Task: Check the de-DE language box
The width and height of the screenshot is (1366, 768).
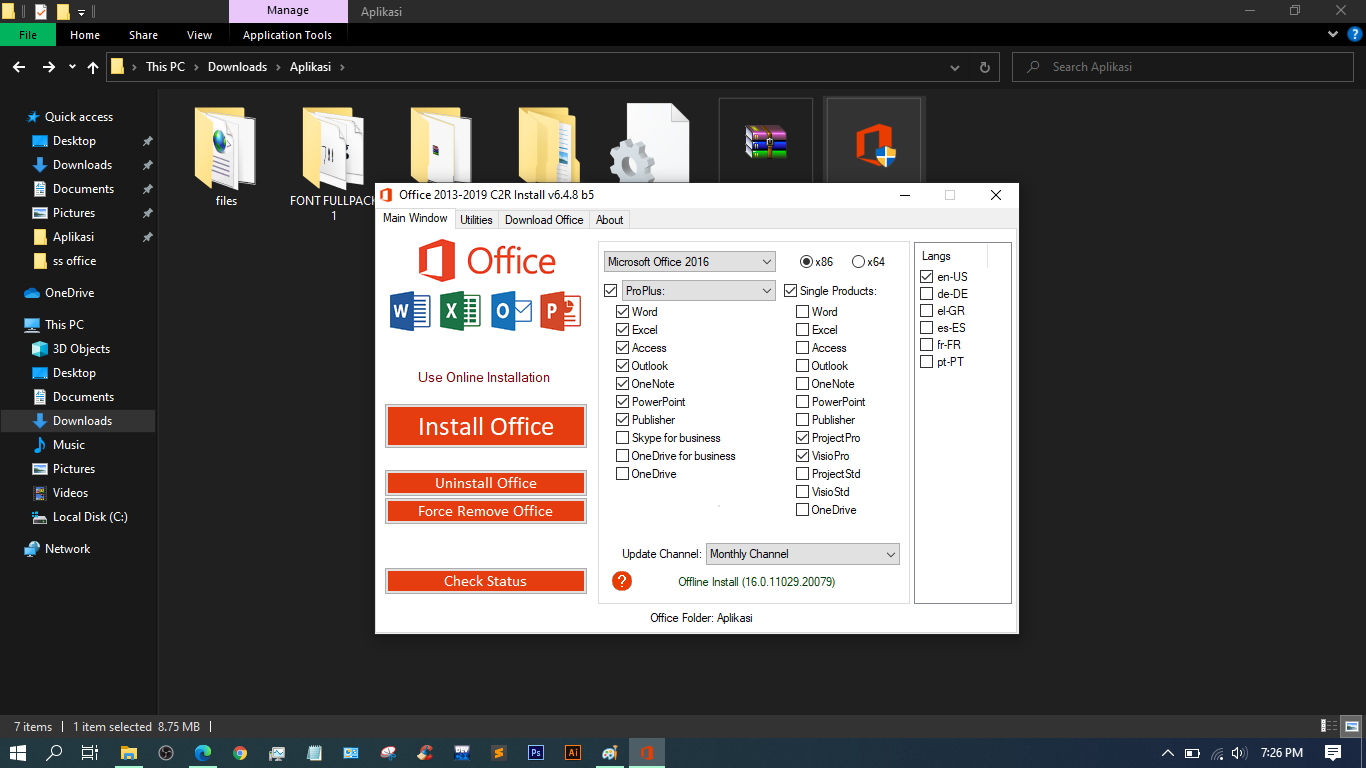Action: point(927,294)
